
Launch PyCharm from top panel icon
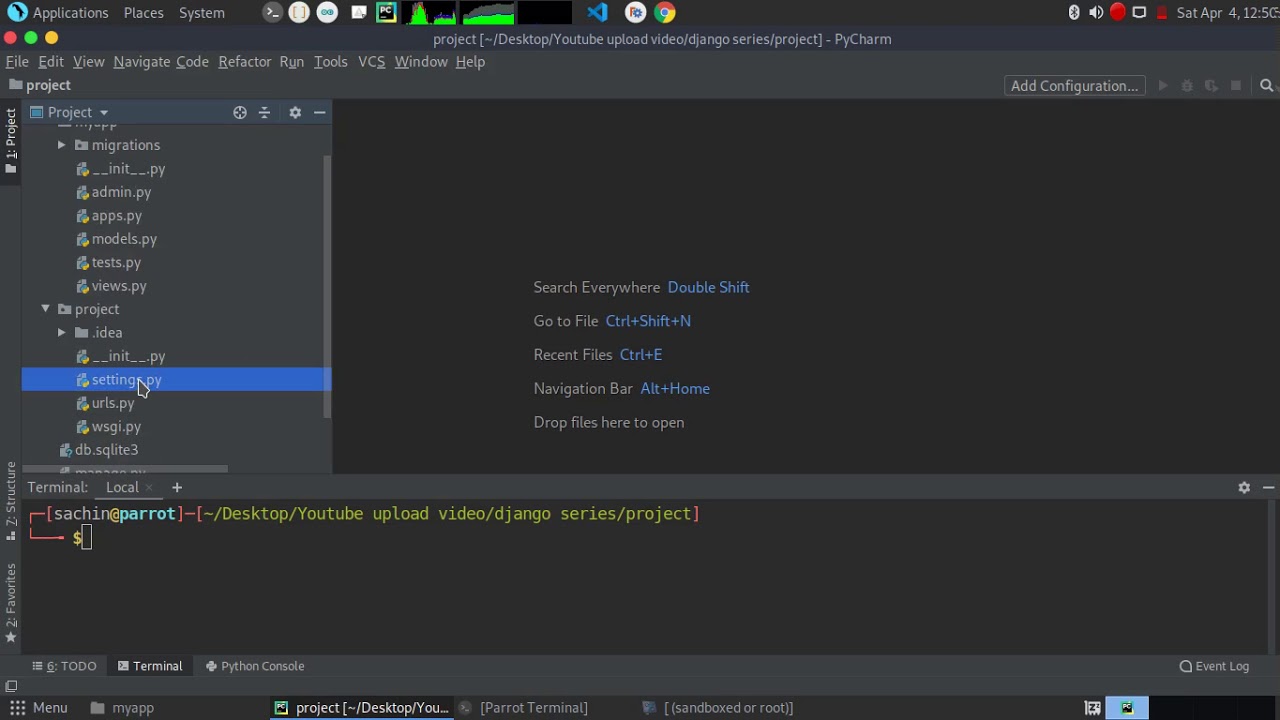coord(386,13)
